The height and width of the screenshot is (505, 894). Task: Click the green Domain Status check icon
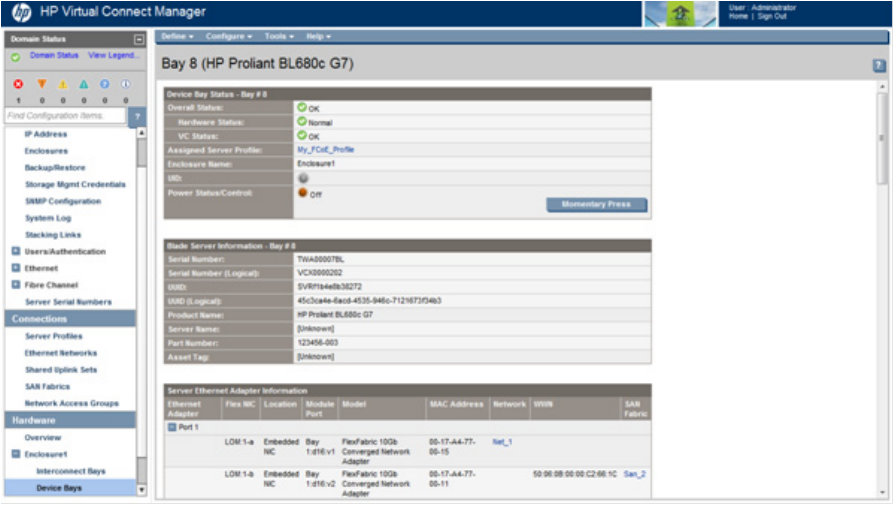(16, 56)
